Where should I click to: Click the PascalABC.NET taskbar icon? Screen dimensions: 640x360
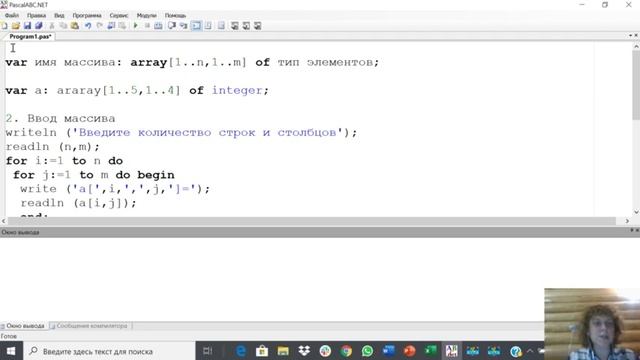tap(451, 351)
